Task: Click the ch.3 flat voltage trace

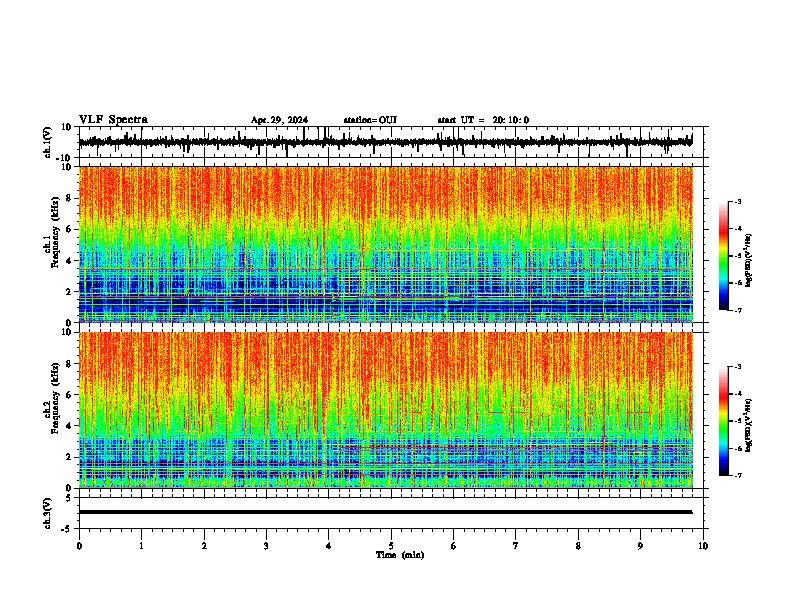Action: point(385,512)
